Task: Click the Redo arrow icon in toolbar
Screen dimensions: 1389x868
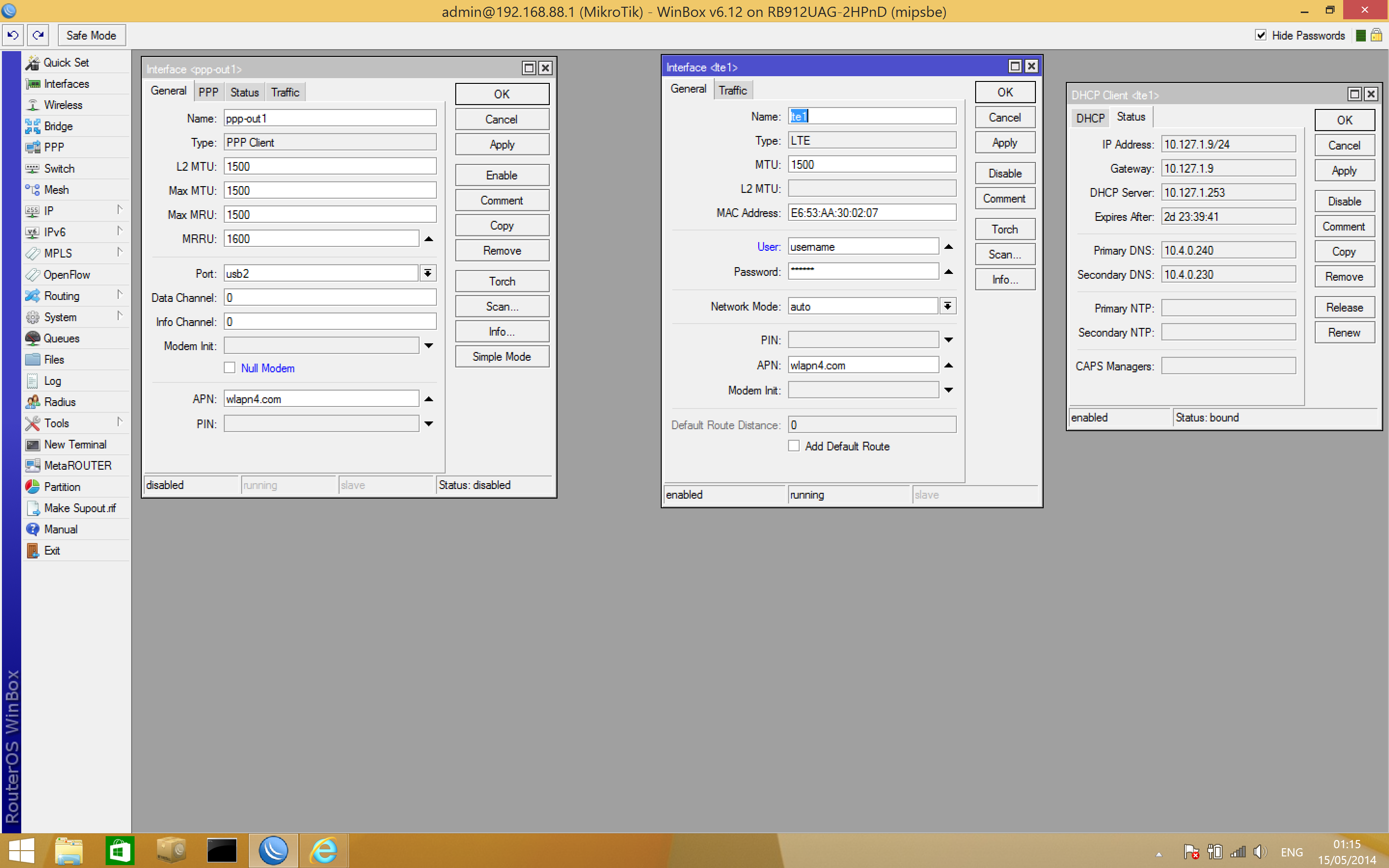Action: [x=38, y=35]
